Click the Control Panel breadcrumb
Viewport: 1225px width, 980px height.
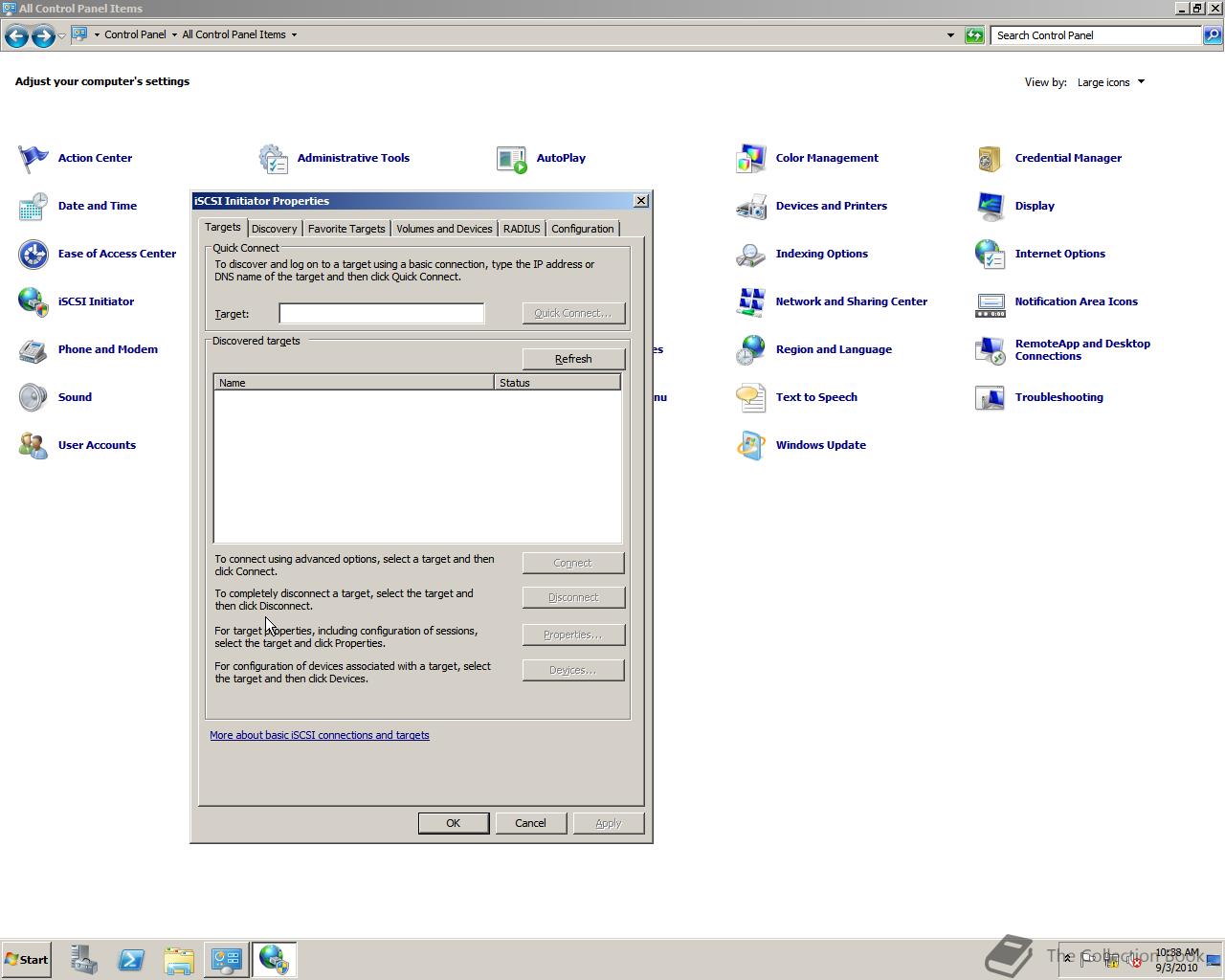point(135,34)
